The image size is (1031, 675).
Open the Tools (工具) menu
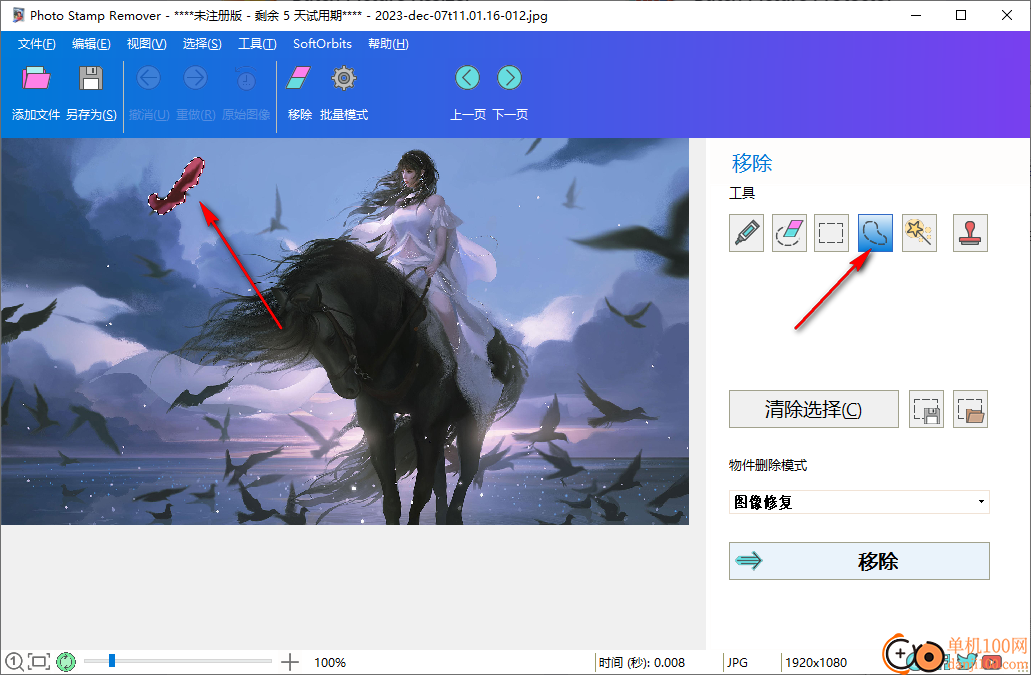[257, 44]
